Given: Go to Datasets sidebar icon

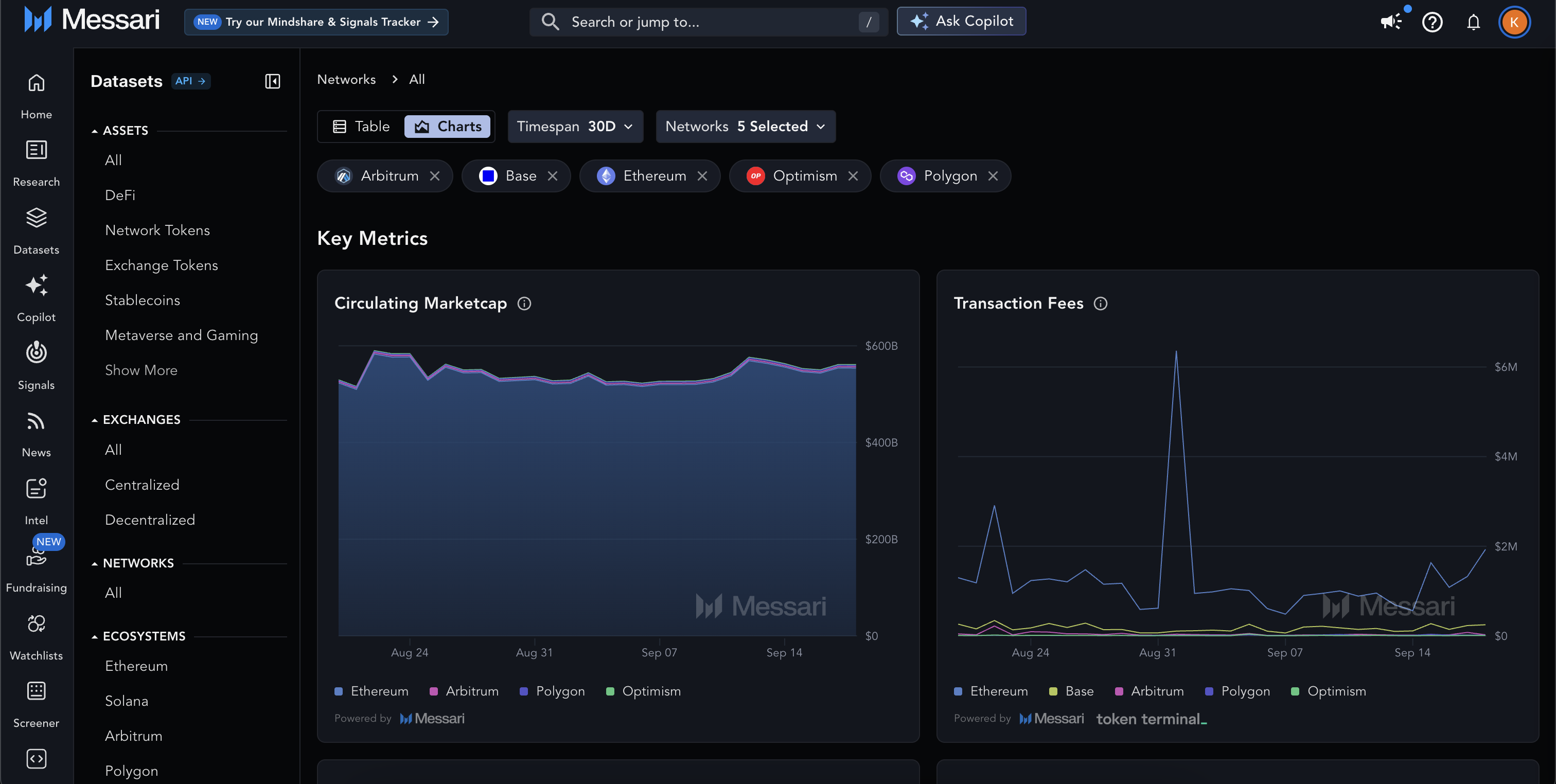Looking at the screenshot, I should (36, 231).
